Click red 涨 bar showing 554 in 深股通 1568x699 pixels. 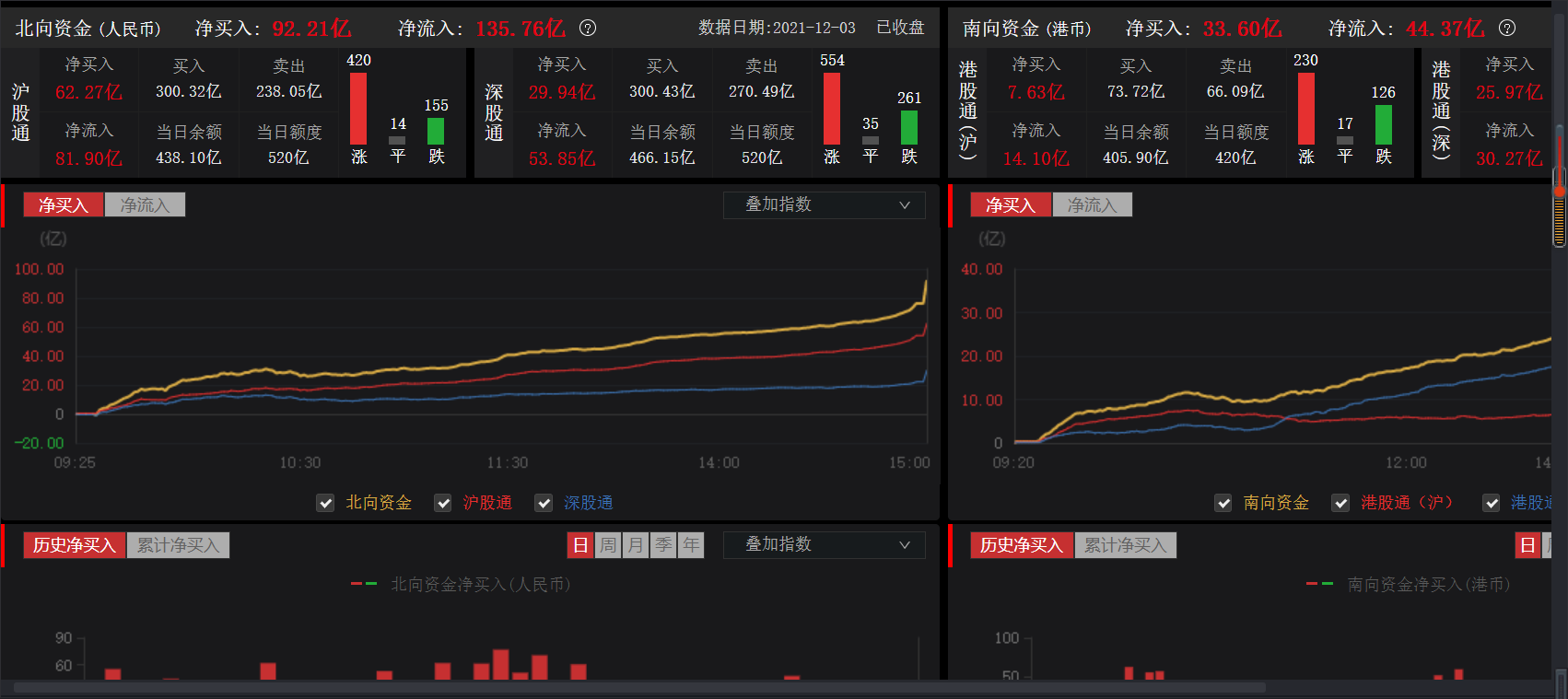(831, 108)
